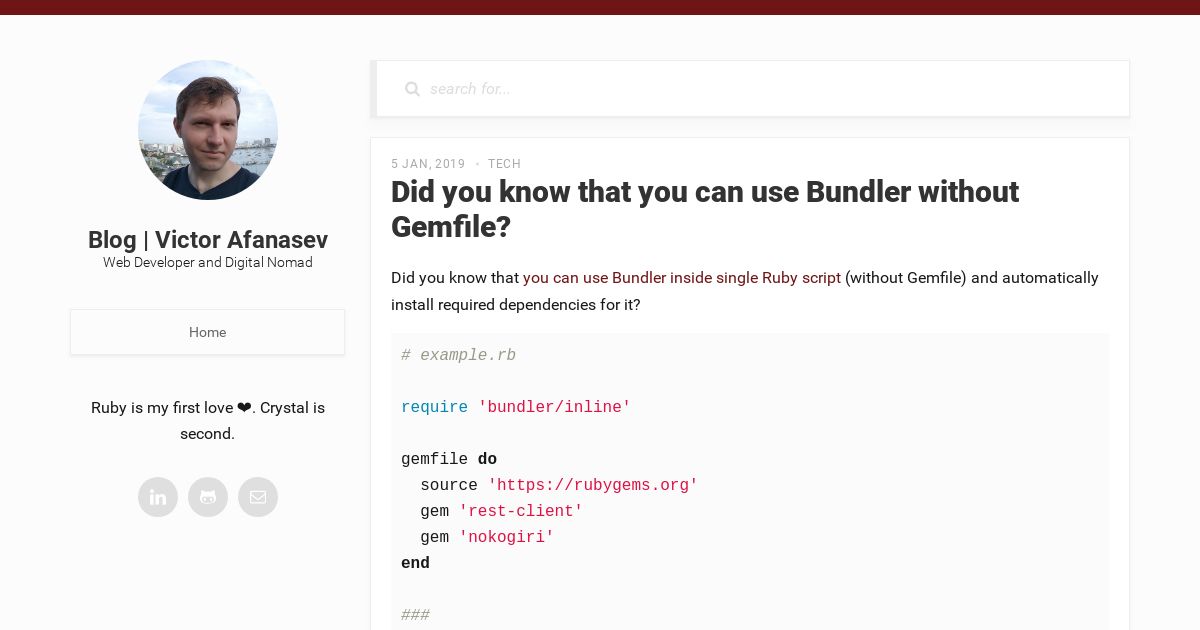Viewport: 1200px width, 630px height.
Task: Open the "Blog | Victor Afanasev" title
Action: 208,240
